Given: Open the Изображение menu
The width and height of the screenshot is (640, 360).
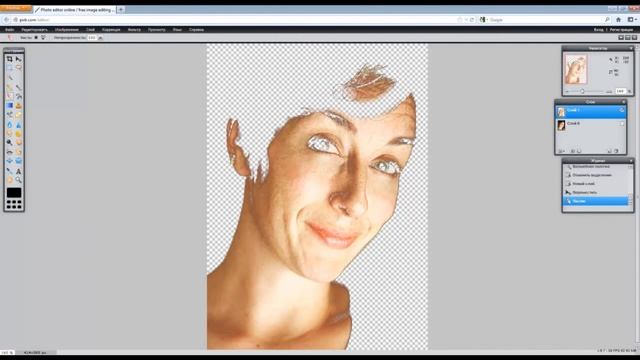Looking at the screenshot, I should point(67,30).
